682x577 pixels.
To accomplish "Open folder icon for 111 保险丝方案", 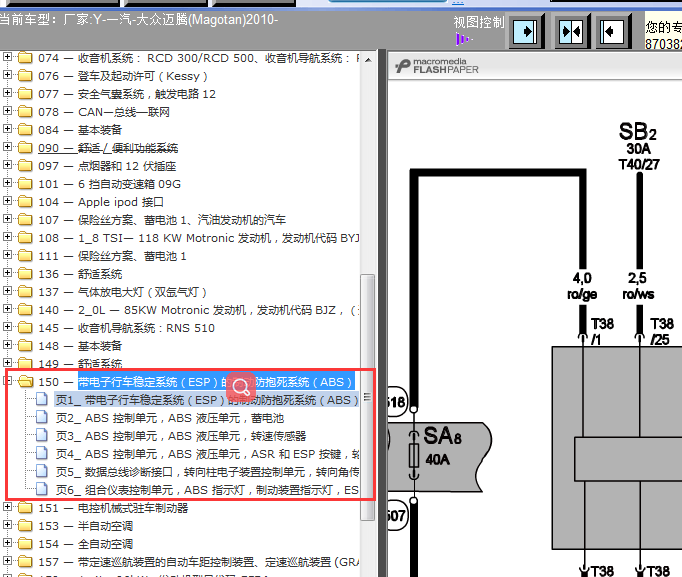I will [25, 256].
